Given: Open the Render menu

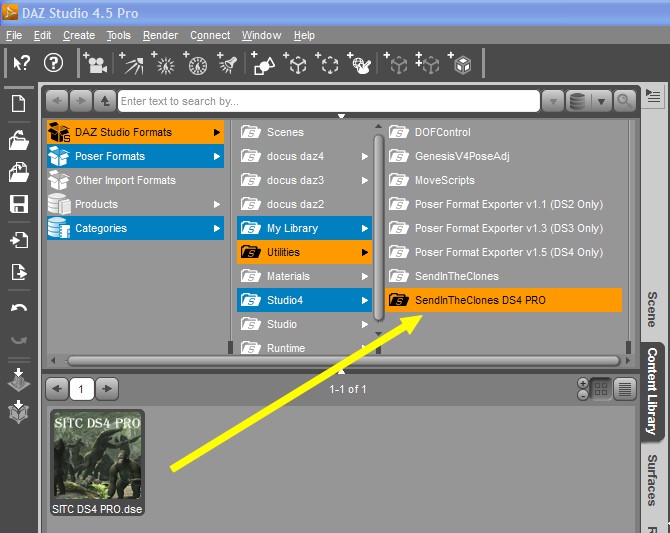Looking at the screenshot, I should tap(160, 35).
